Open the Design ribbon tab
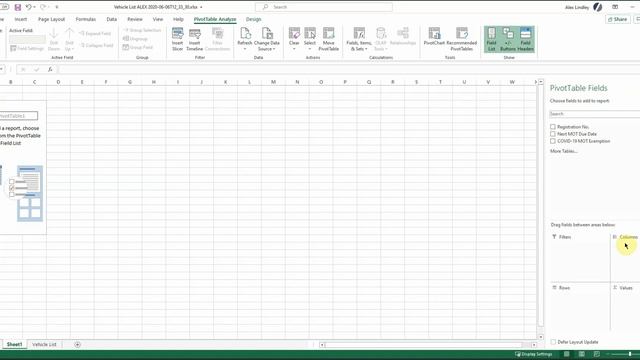The width and height of the screenshot is (640, 360). [253, 19]
